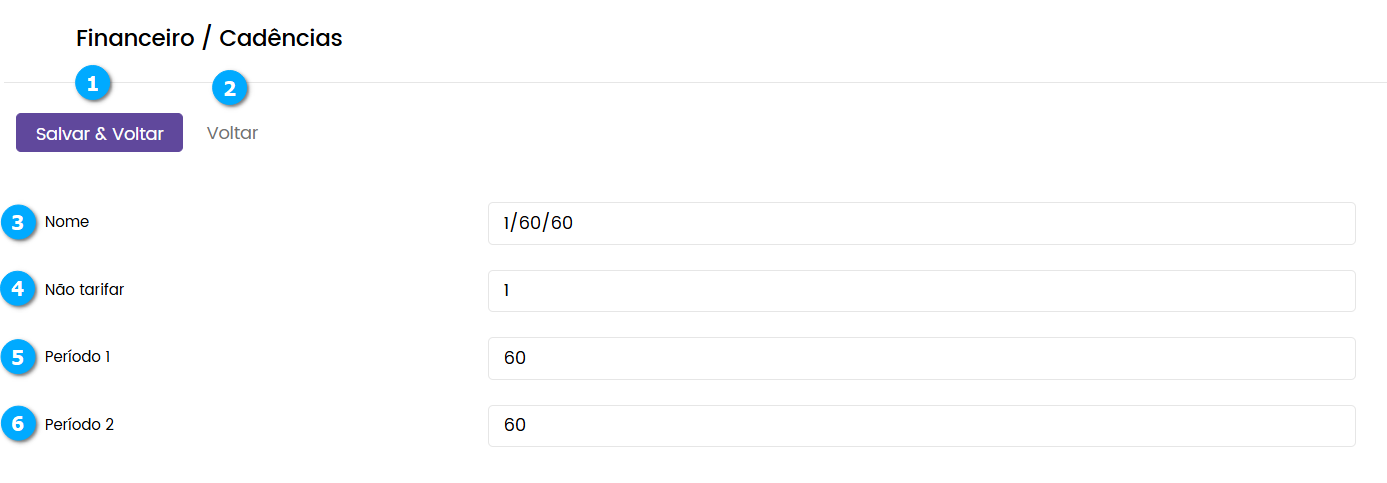1387x483 pixels.
Task: Select the Período 1 label text
Action: tap(77, 356)
